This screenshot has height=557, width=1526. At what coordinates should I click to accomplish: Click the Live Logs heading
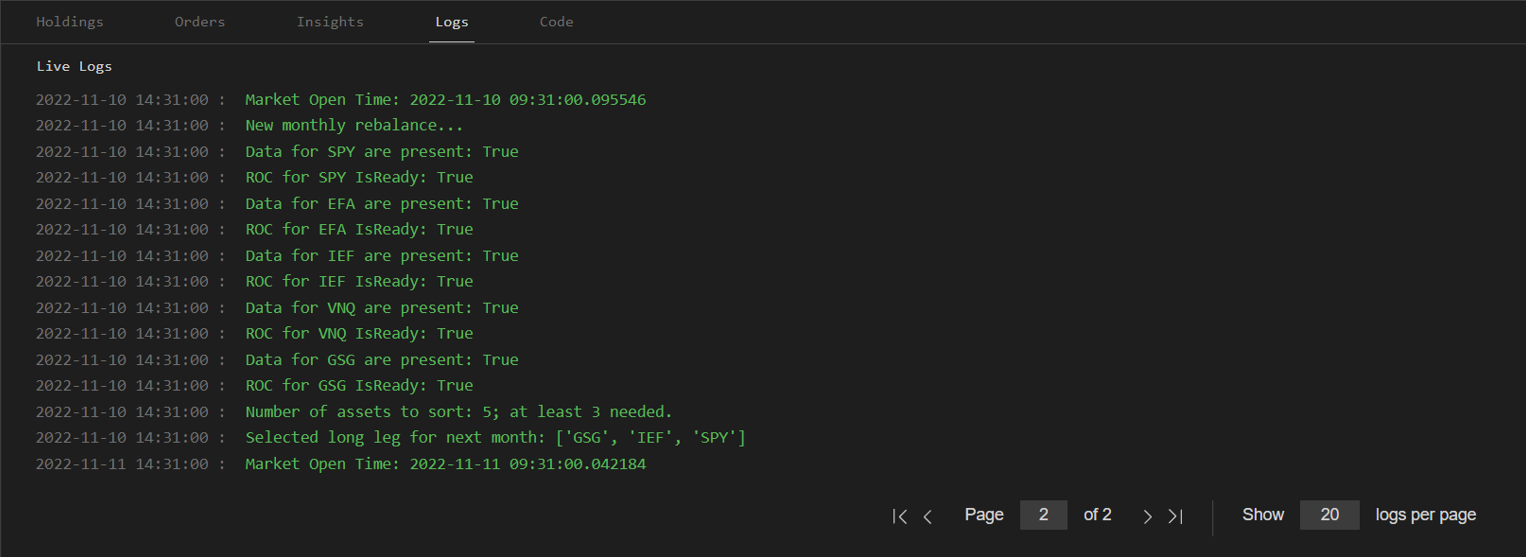[74, 67]
